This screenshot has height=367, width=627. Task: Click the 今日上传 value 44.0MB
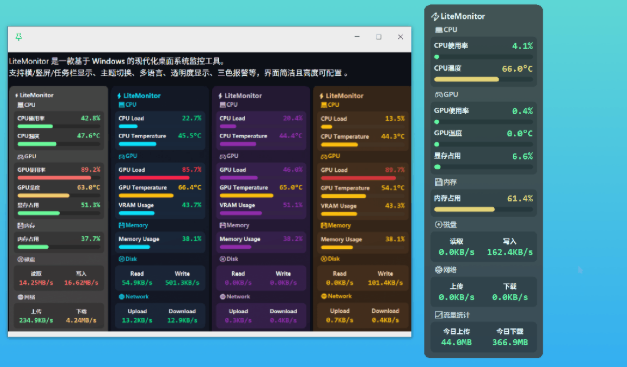456,342
